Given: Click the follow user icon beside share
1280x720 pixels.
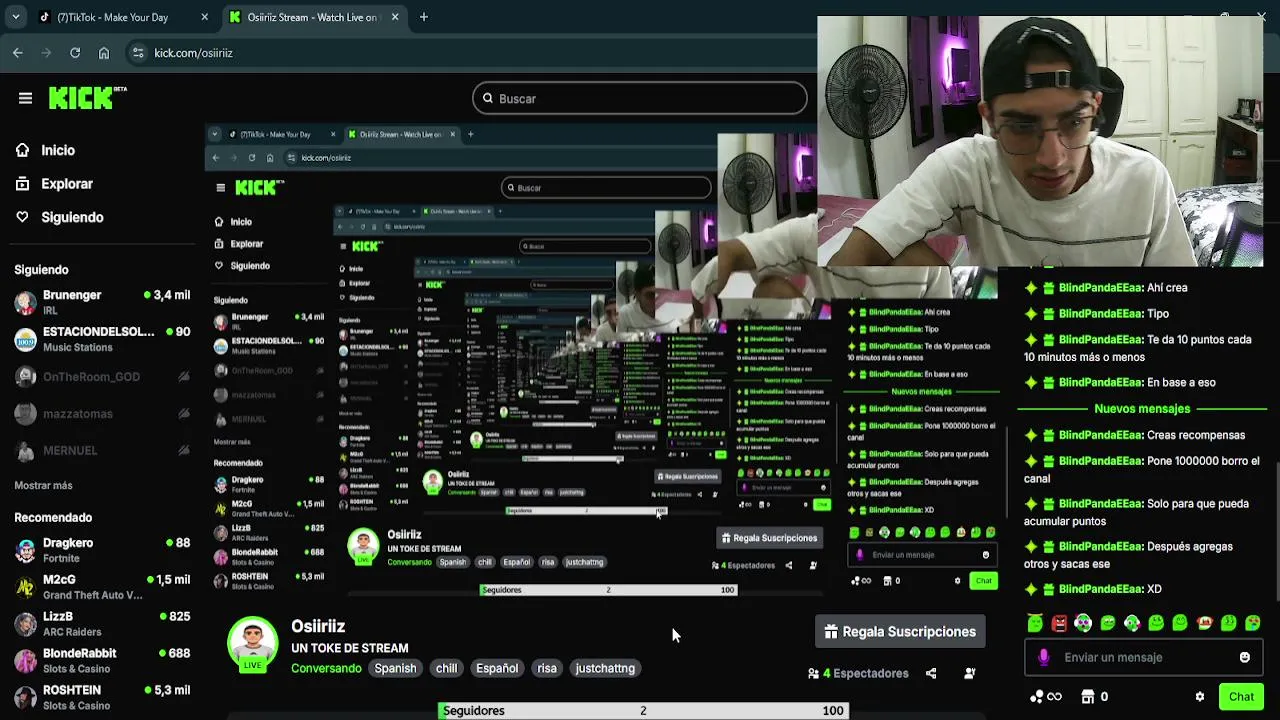Looking at the screenshot, I should coord(969,673).
